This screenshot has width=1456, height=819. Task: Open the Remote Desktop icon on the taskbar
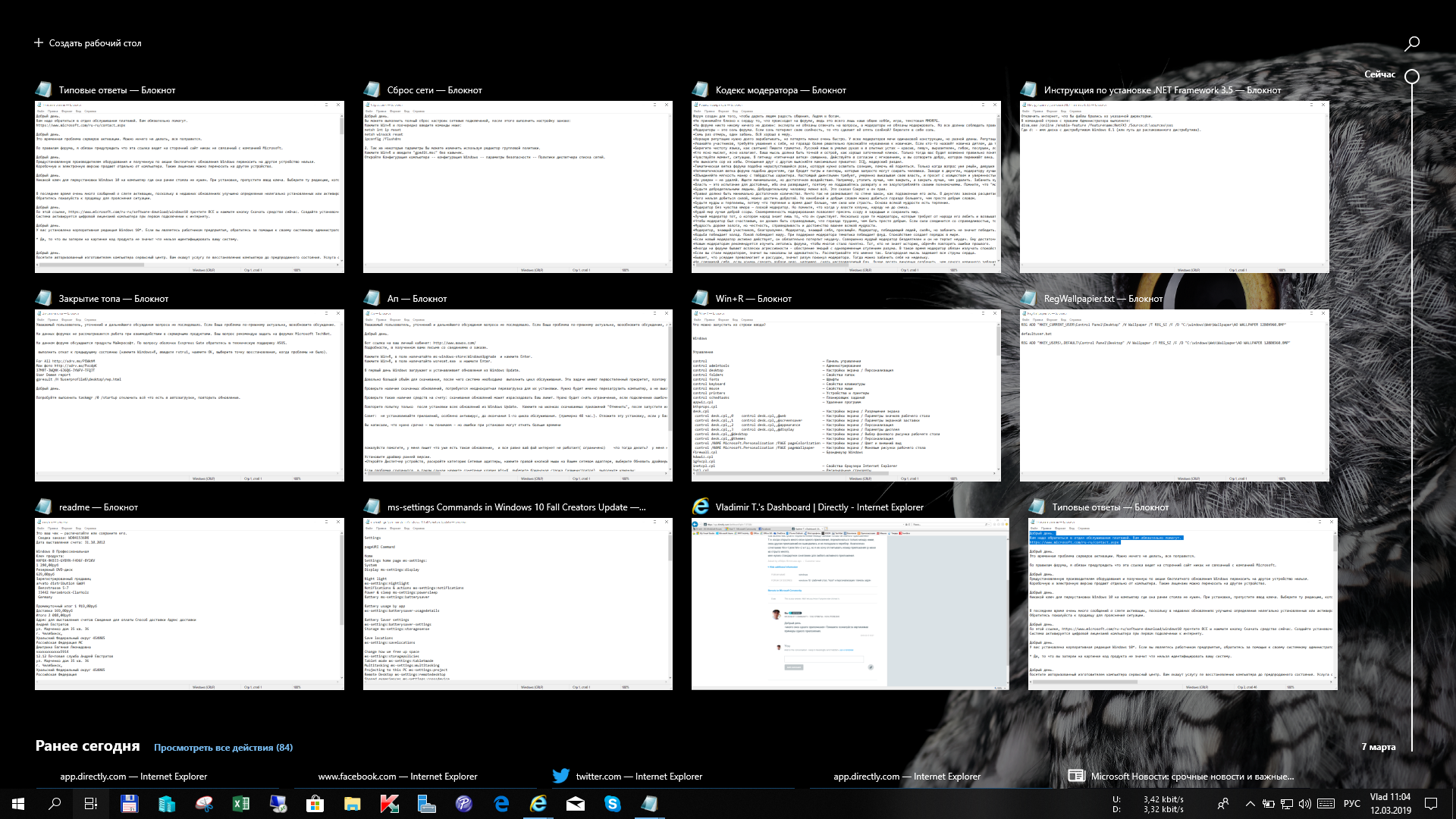[x=278, y=804]
